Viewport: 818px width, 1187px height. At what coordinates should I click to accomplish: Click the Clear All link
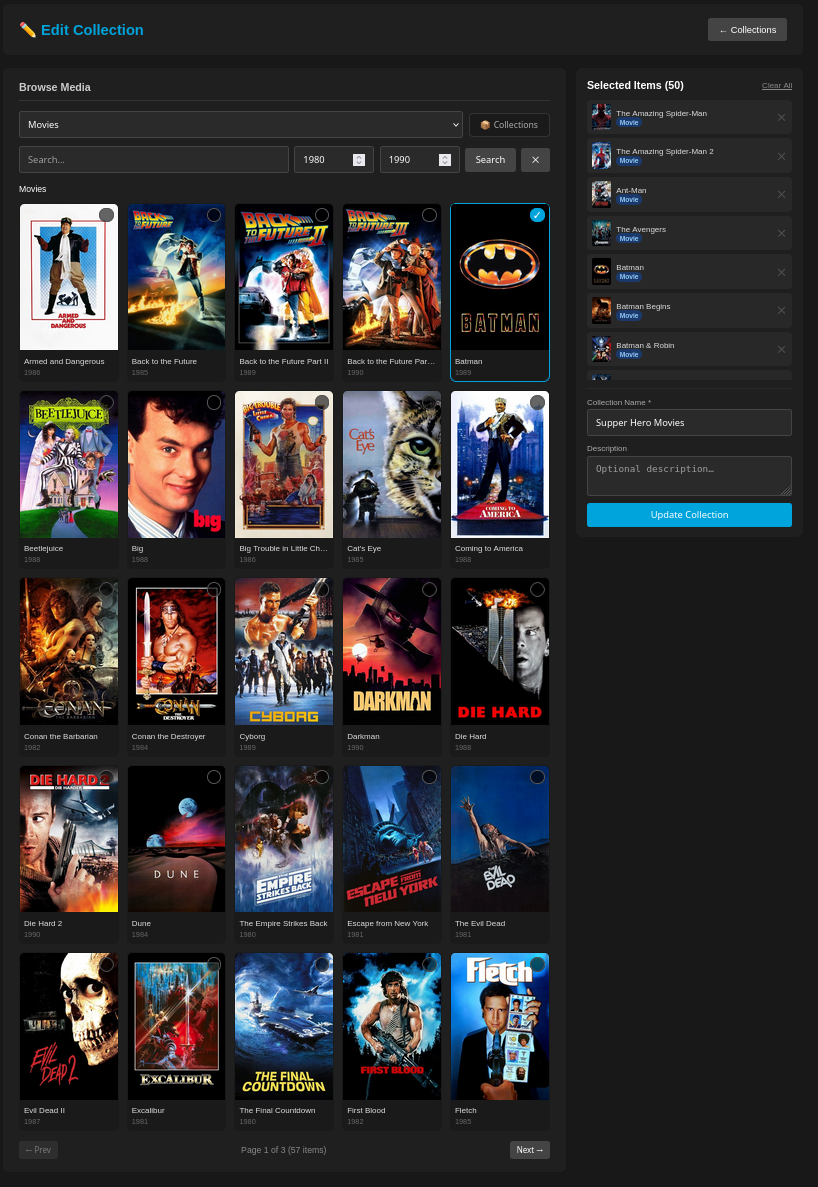776,85
